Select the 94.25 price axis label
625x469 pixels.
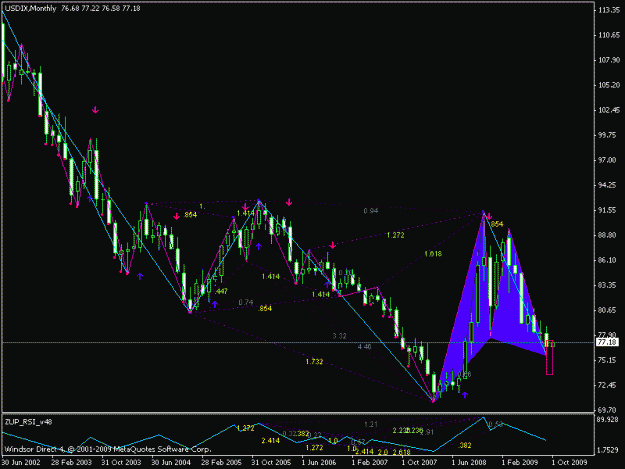(x=607, y=185)
